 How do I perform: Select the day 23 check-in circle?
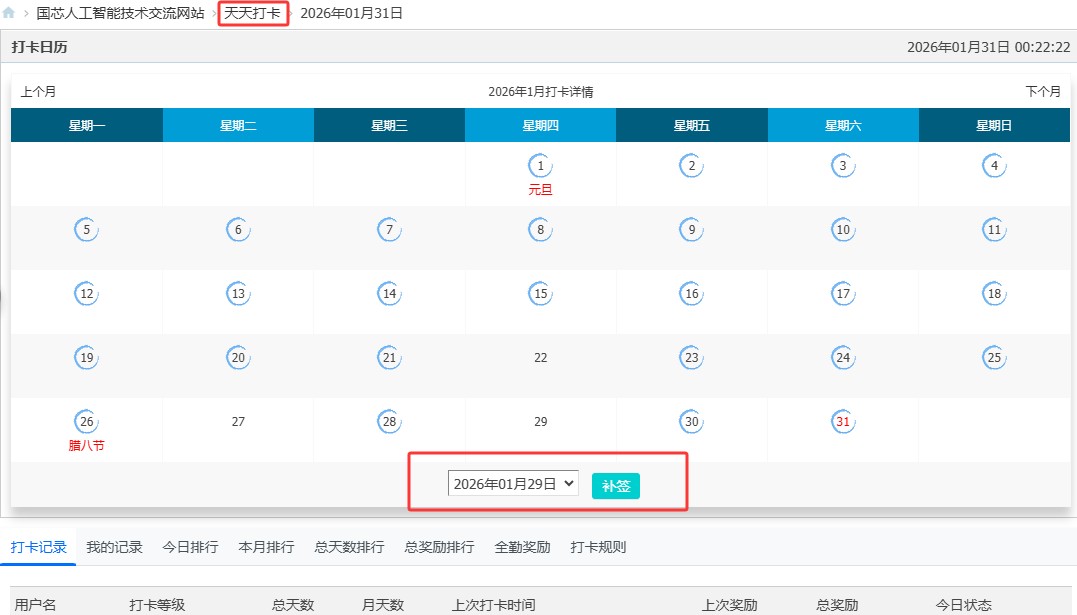pos(691,357)
